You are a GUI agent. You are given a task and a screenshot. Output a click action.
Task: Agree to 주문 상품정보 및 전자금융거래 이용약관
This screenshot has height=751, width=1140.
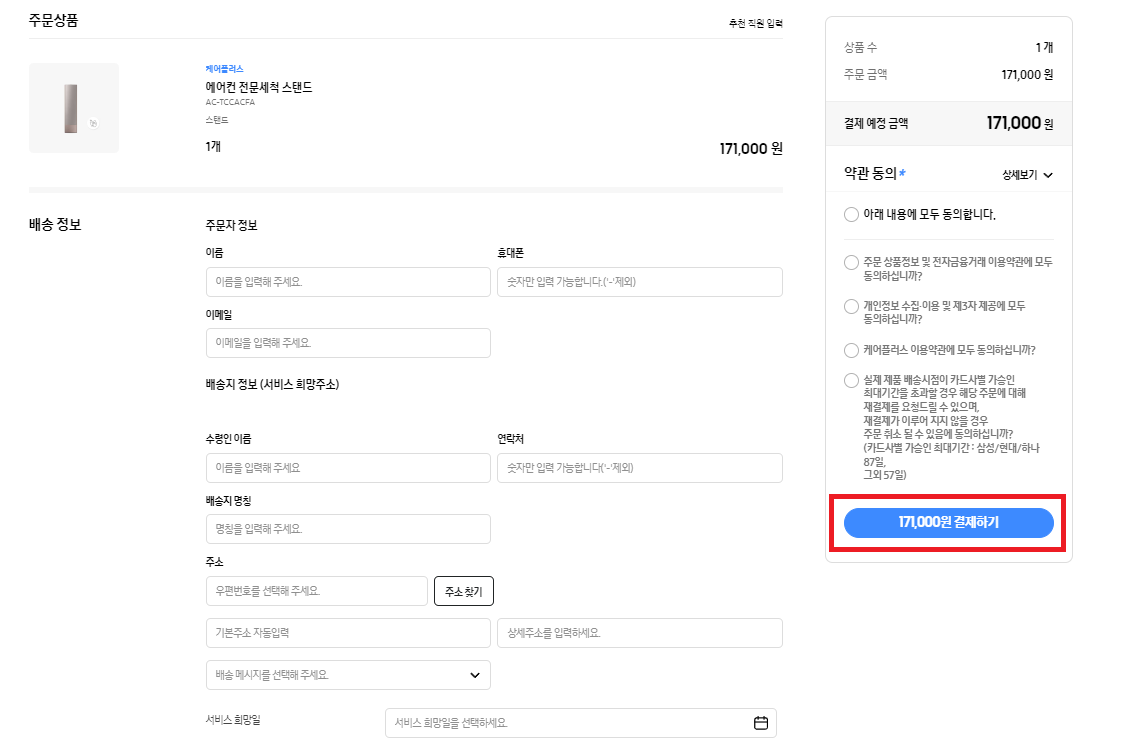click(x=851, y=262)
